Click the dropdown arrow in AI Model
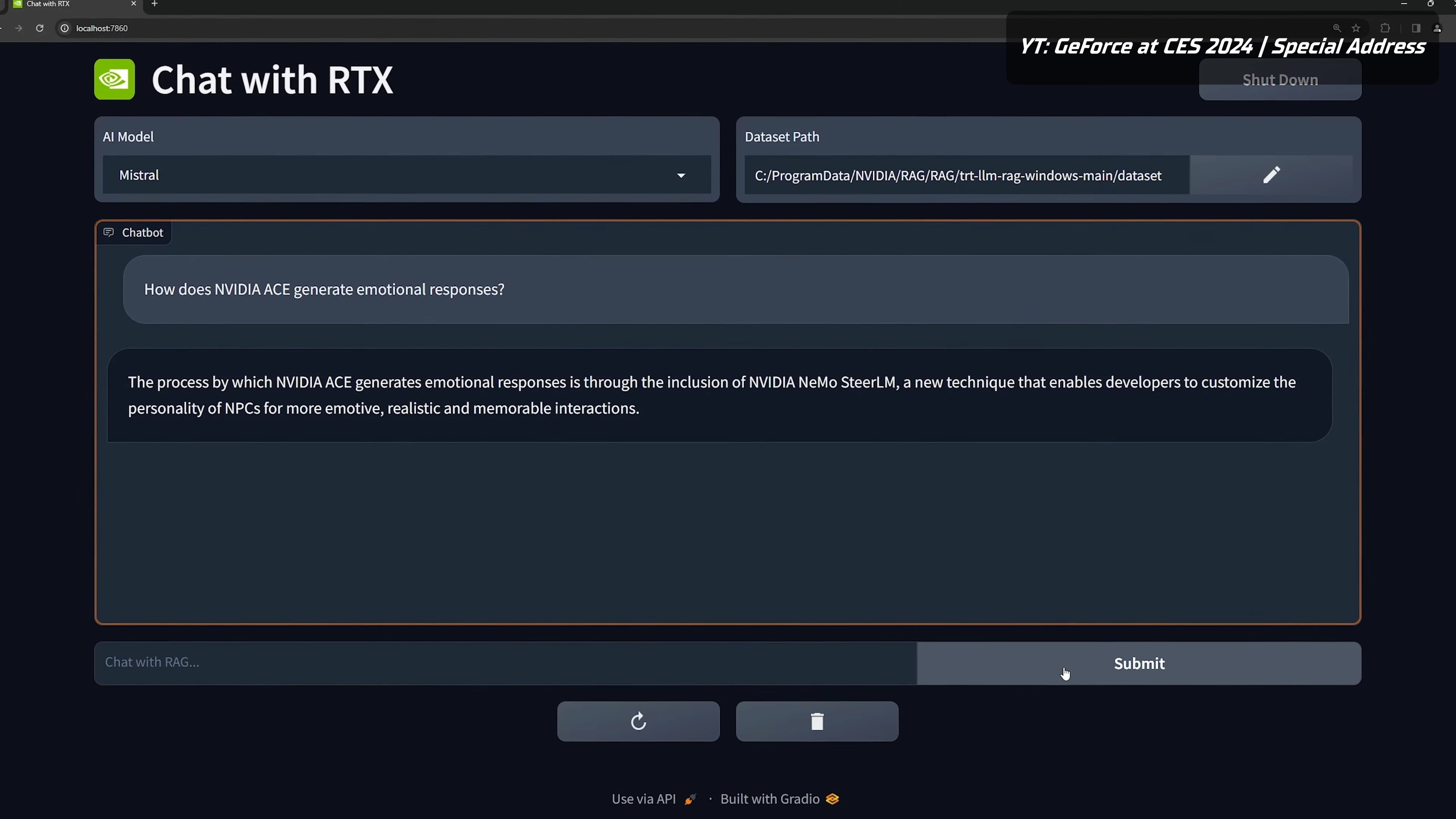The height and width of the screenshot is (819, 1456). tap(681, 176)
